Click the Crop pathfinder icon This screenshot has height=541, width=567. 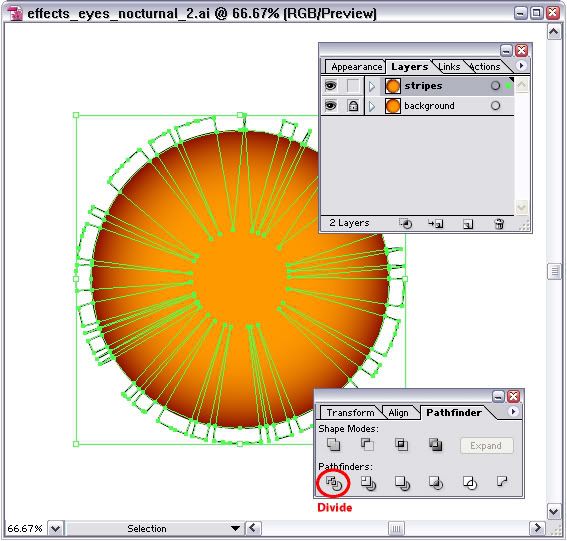tap(436, 483)
